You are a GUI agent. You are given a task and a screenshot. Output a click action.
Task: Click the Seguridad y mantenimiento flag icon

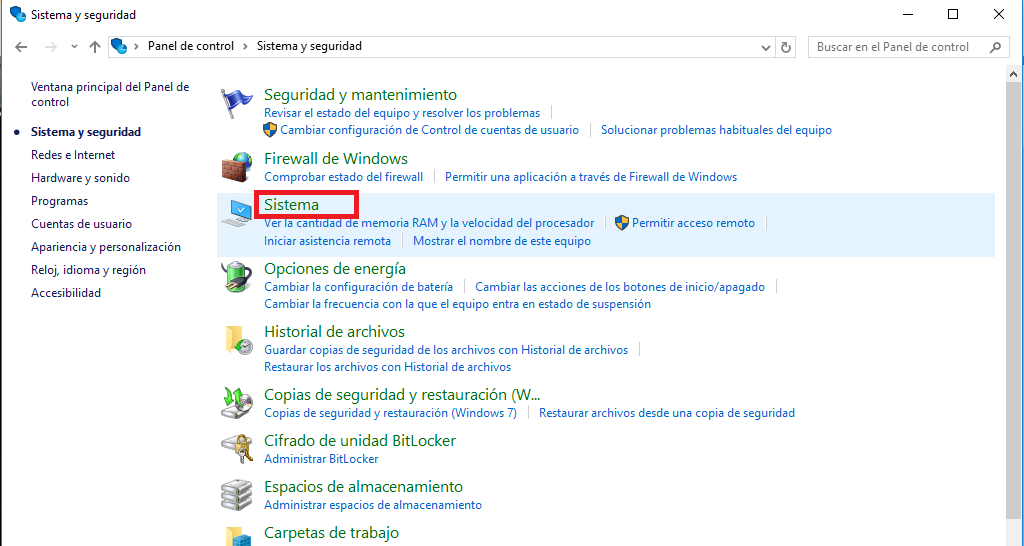click(236, 103)
